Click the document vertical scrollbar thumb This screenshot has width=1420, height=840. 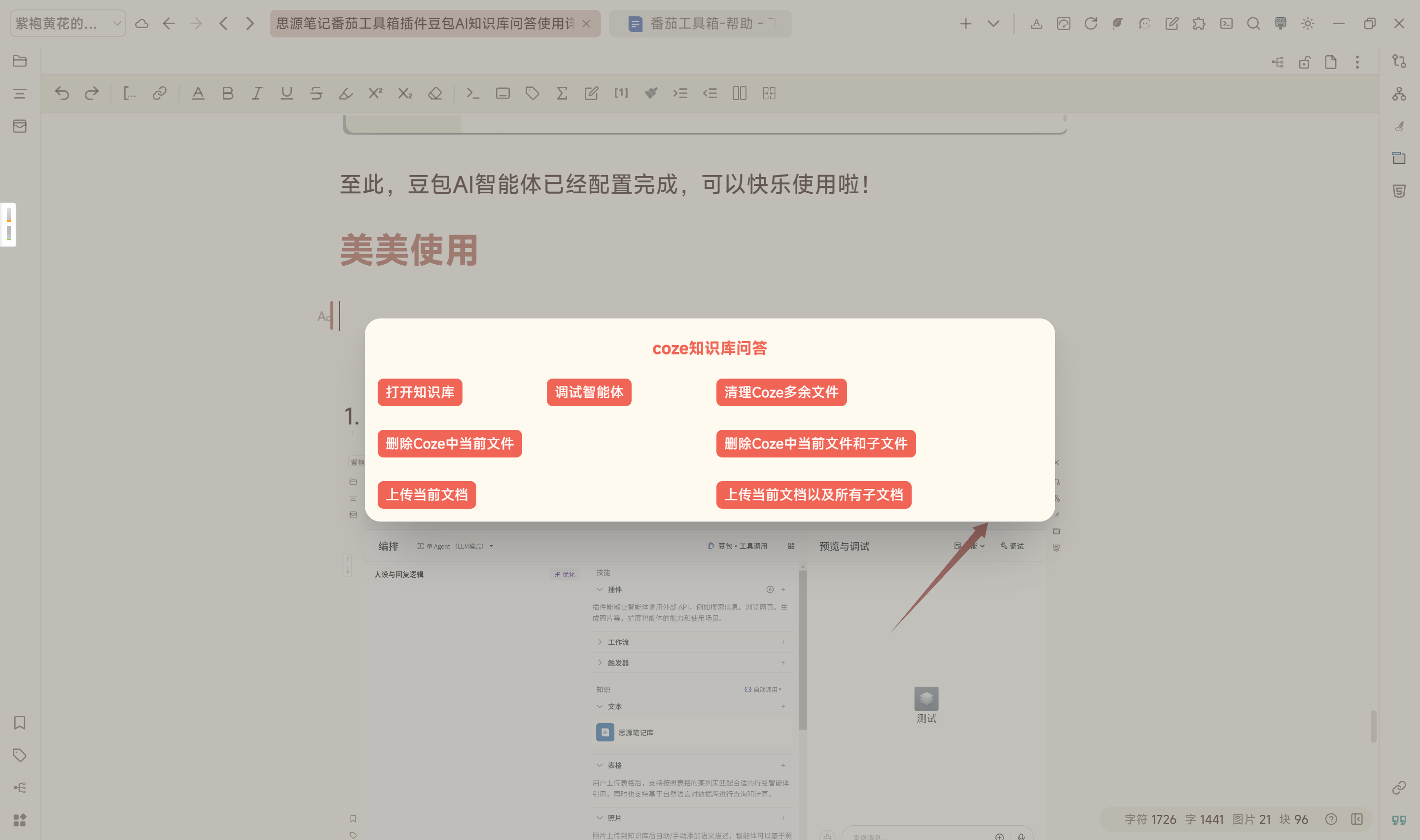pos(1373,726)
